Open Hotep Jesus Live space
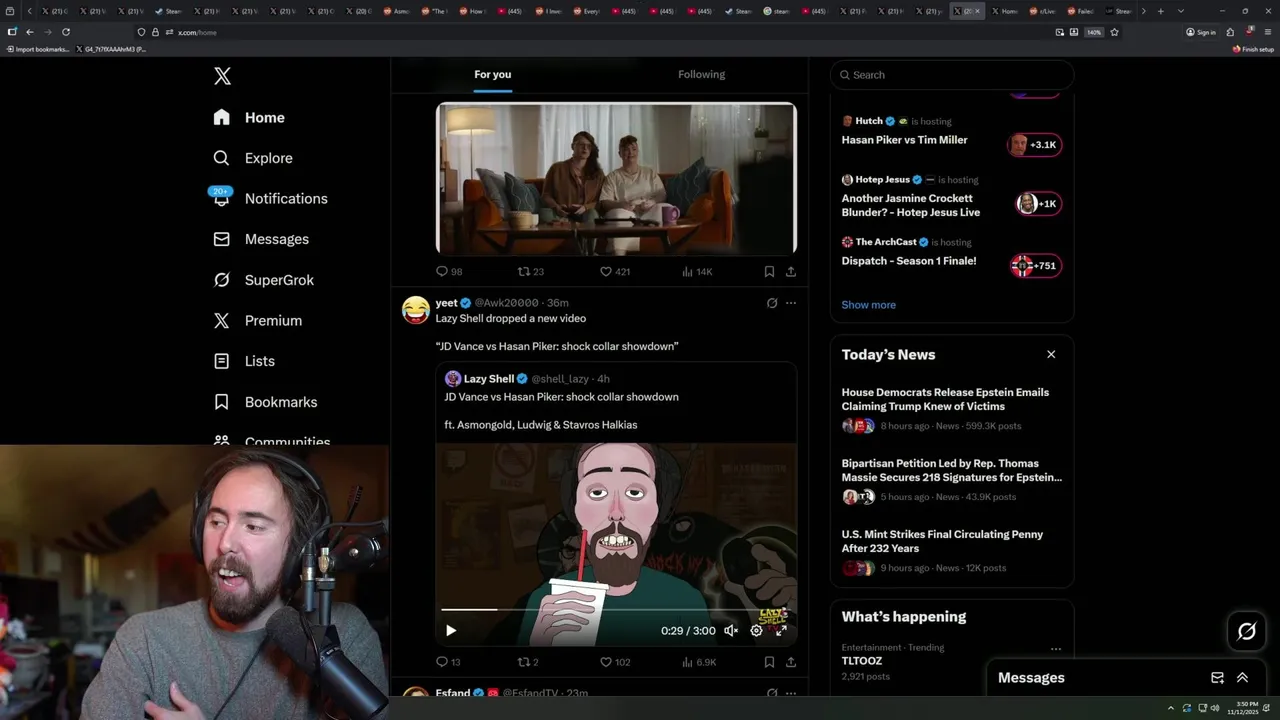The width and height of the screenshot is (1280, 720). [911, 205]
